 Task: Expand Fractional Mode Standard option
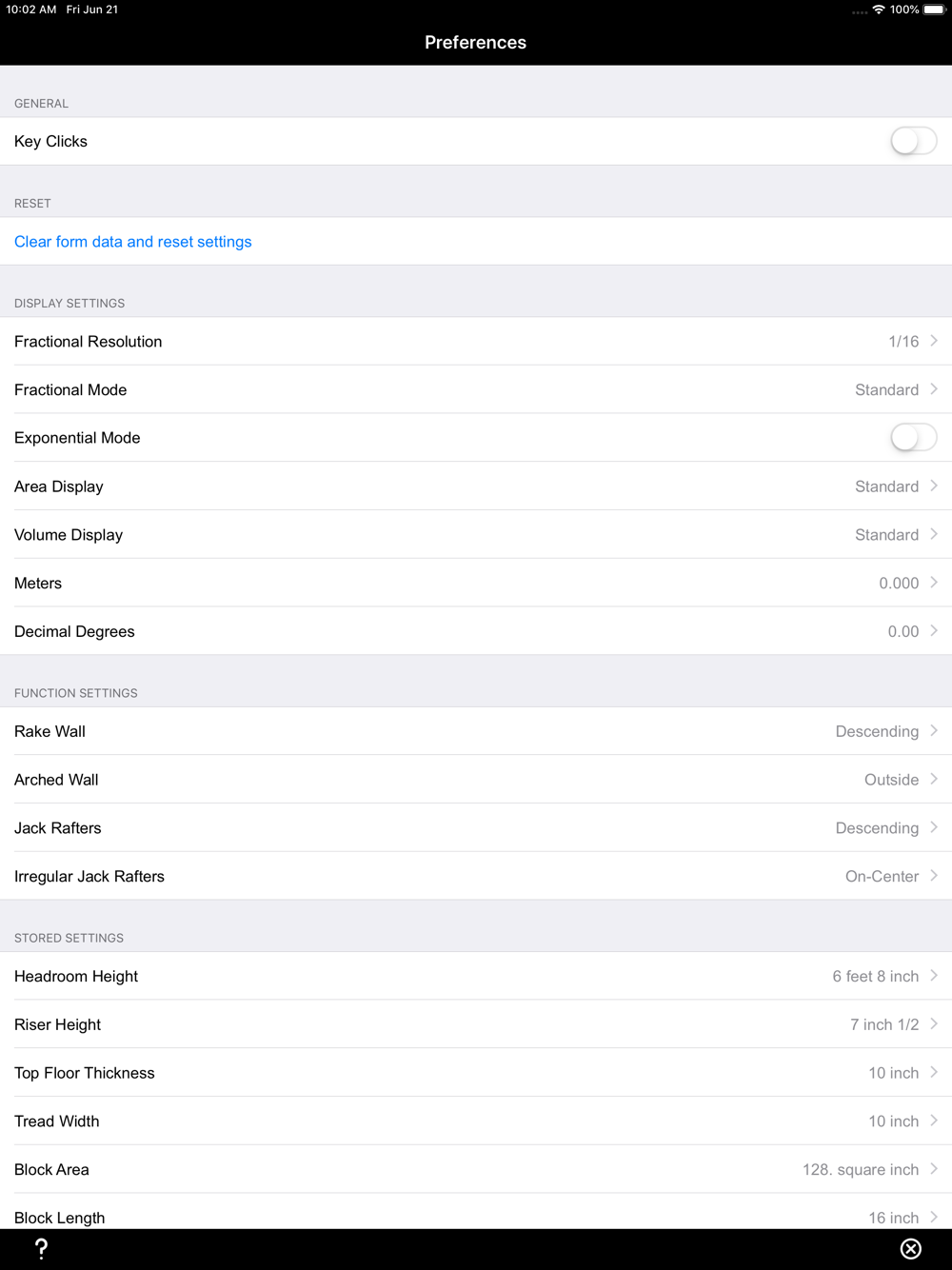pos(476,389)
